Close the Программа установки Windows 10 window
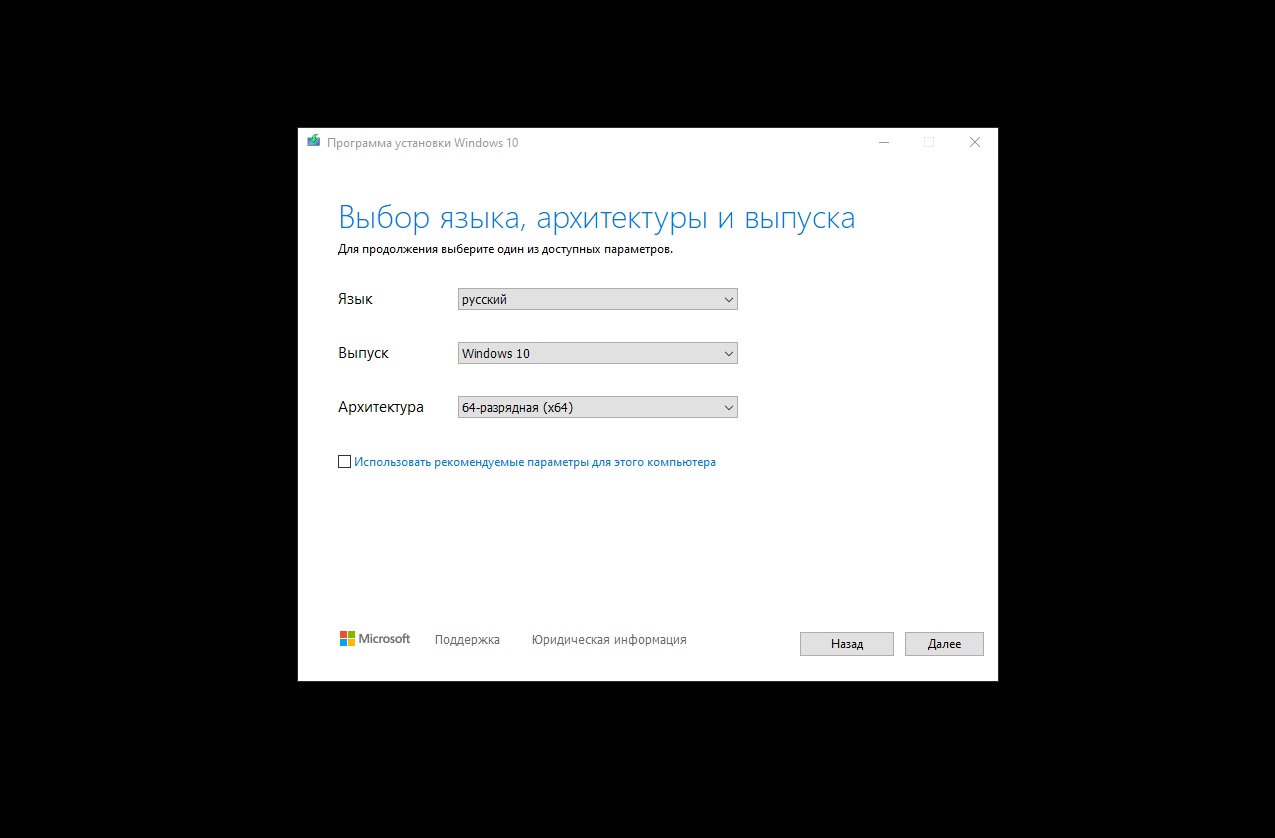This screenshot has width=1275, height=838. point(975,142)
